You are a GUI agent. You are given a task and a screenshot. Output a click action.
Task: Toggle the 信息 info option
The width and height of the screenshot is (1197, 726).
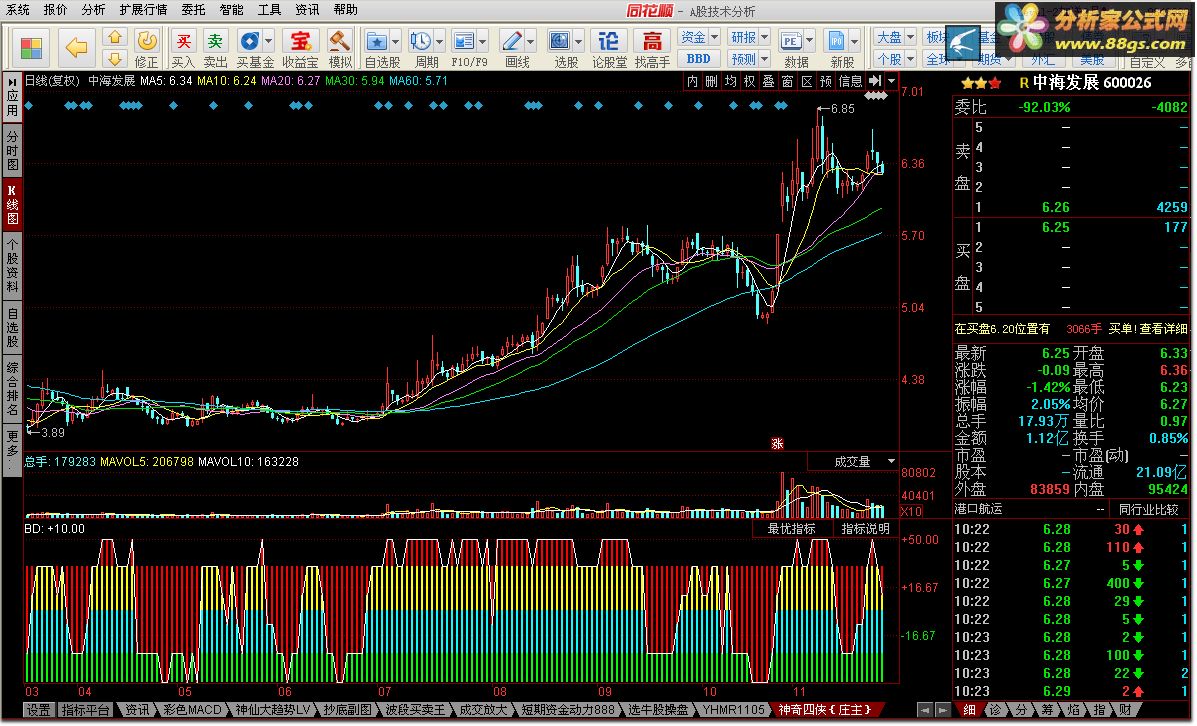click(x=850, y=81)
